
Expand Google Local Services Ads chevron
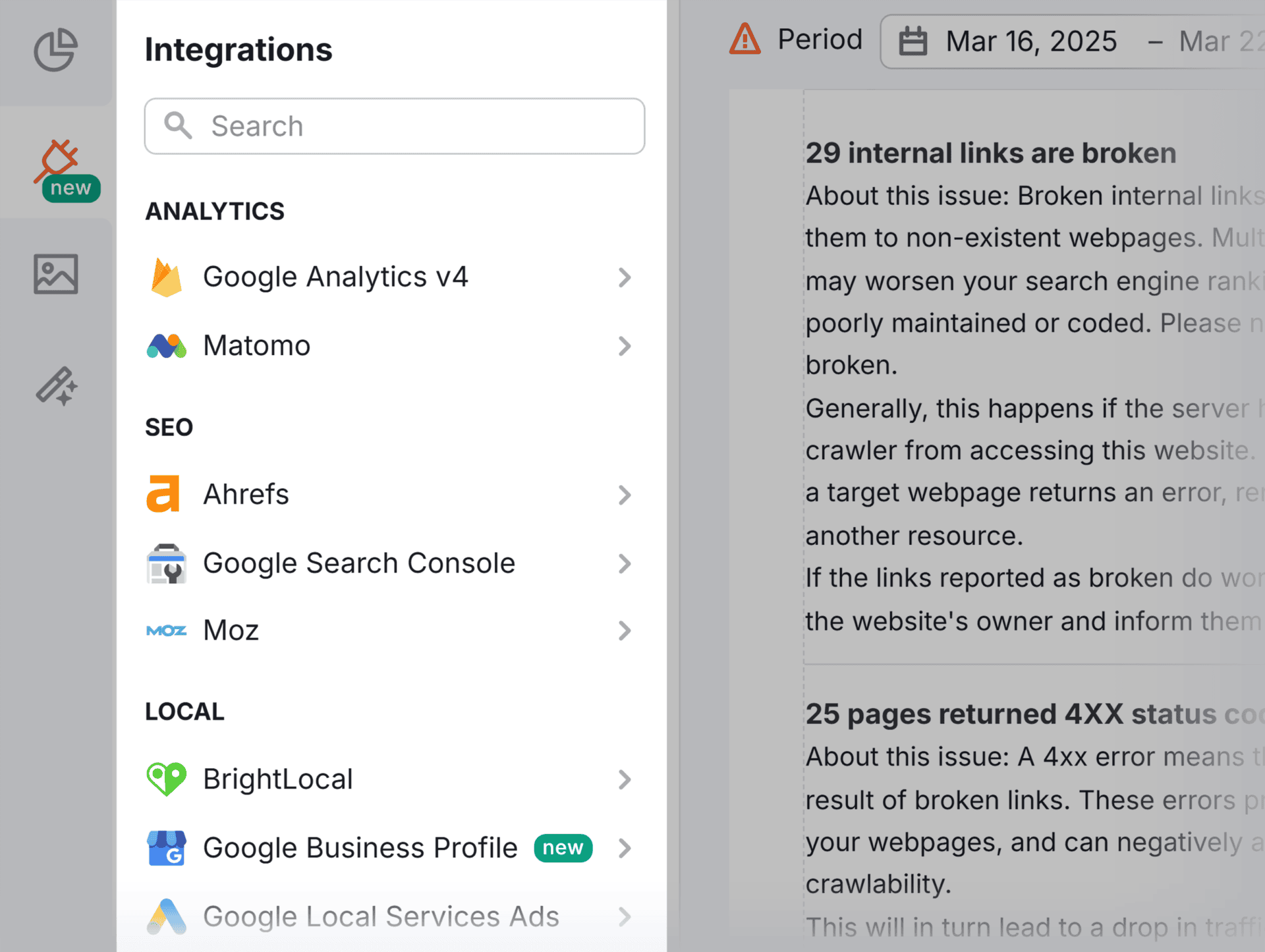(x=625, y=916)
